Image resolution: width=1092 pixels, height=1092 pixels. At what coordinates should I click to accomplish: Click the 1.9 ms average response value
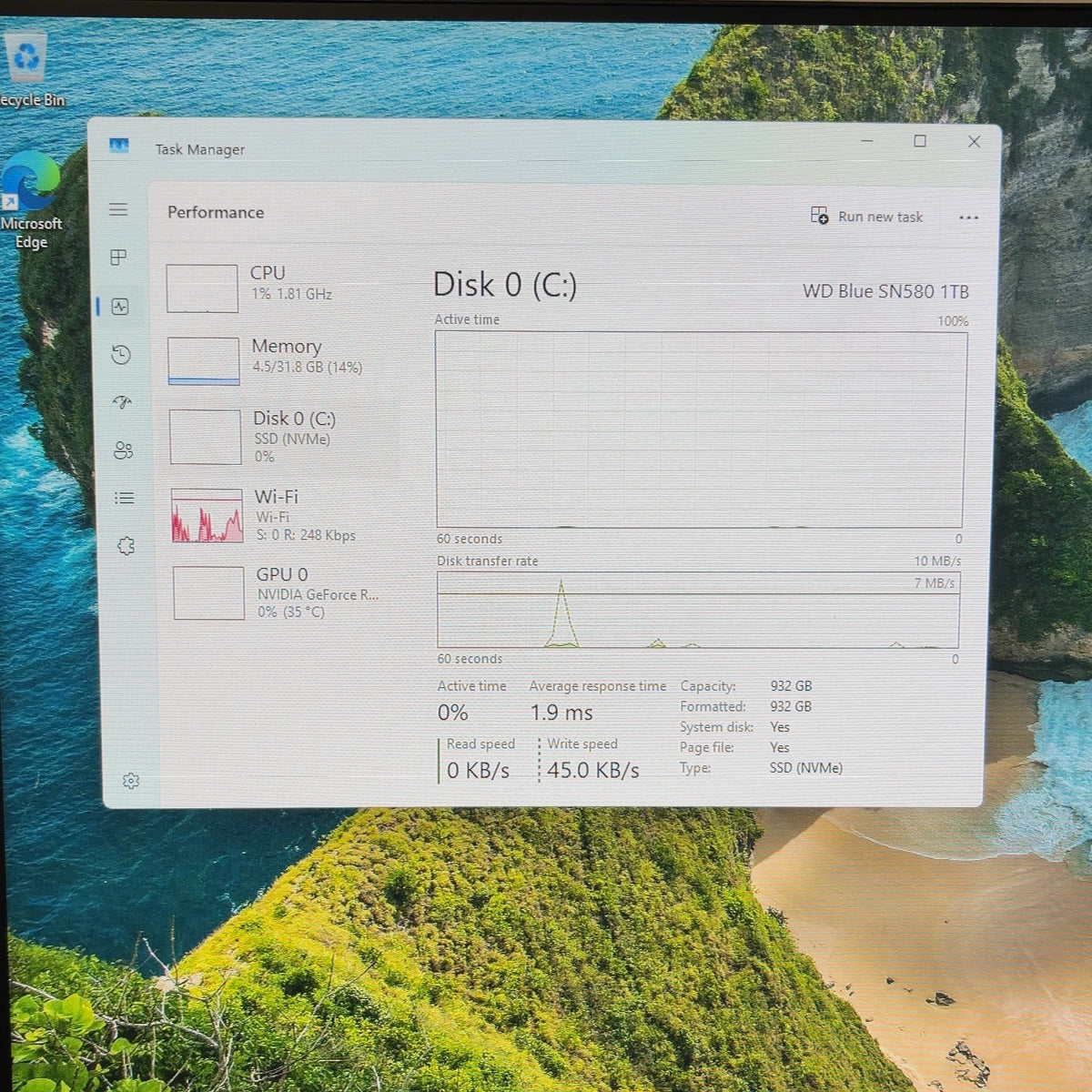point(561,713)
